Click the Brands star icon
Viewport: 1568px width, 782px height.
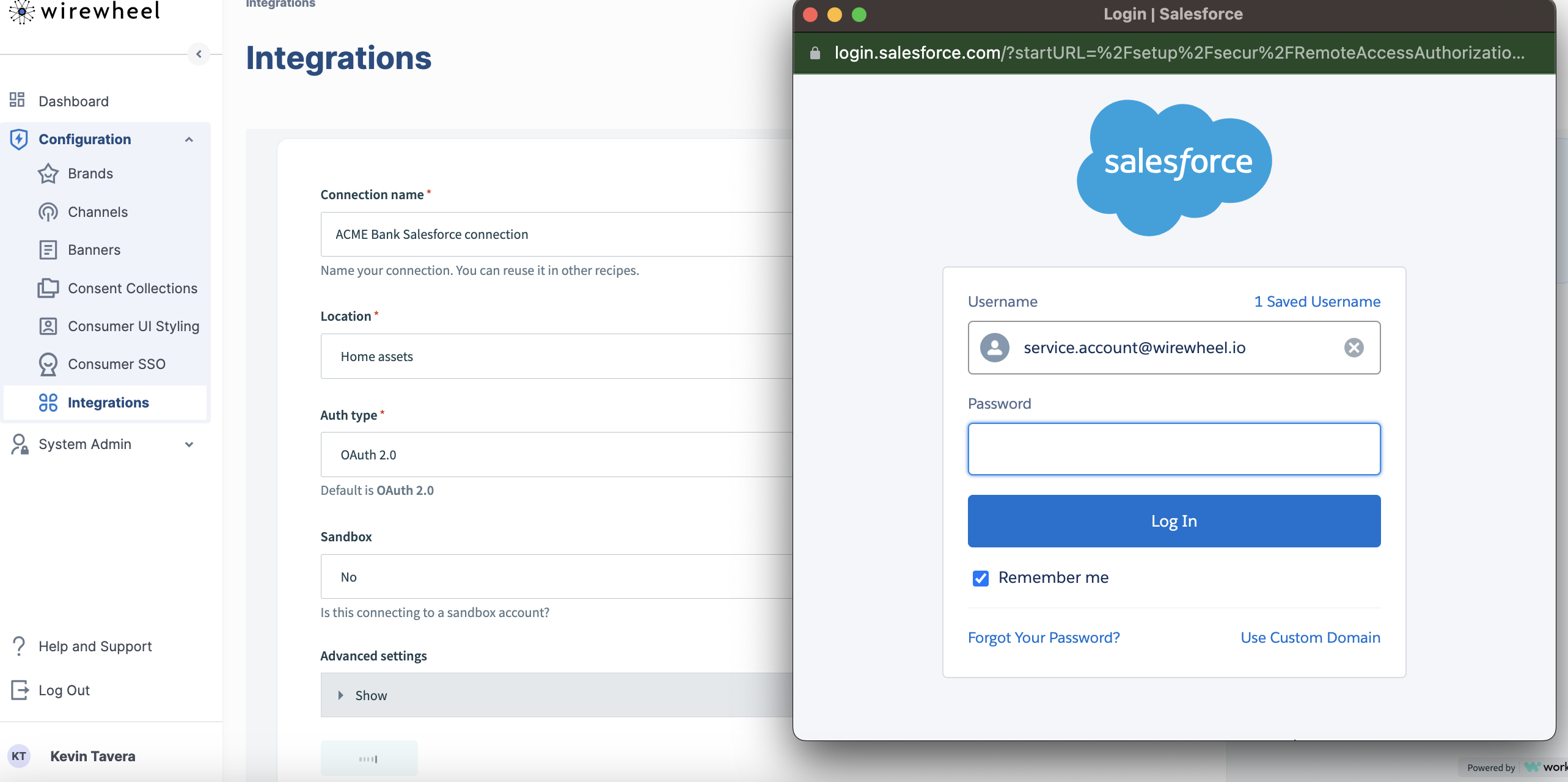(x=48, y=174)
